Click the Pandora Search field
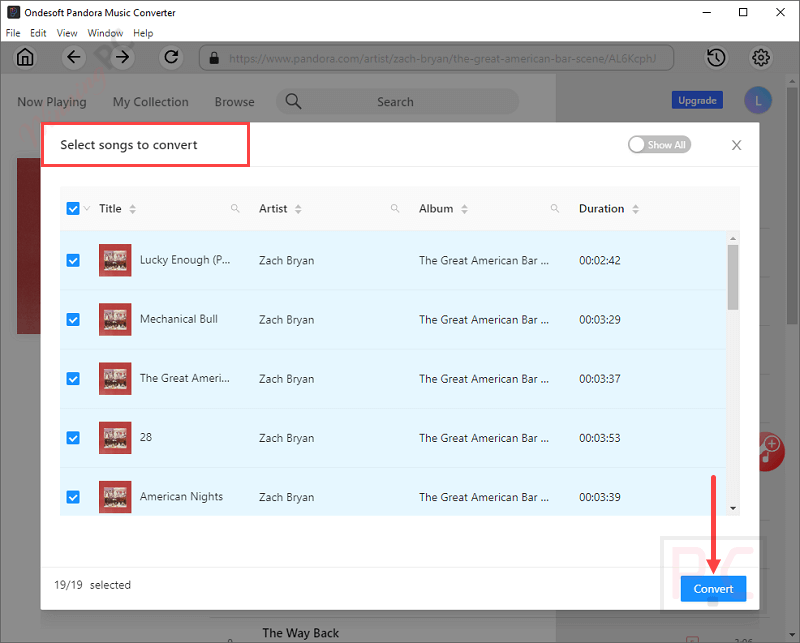 [x=397, y=102]
